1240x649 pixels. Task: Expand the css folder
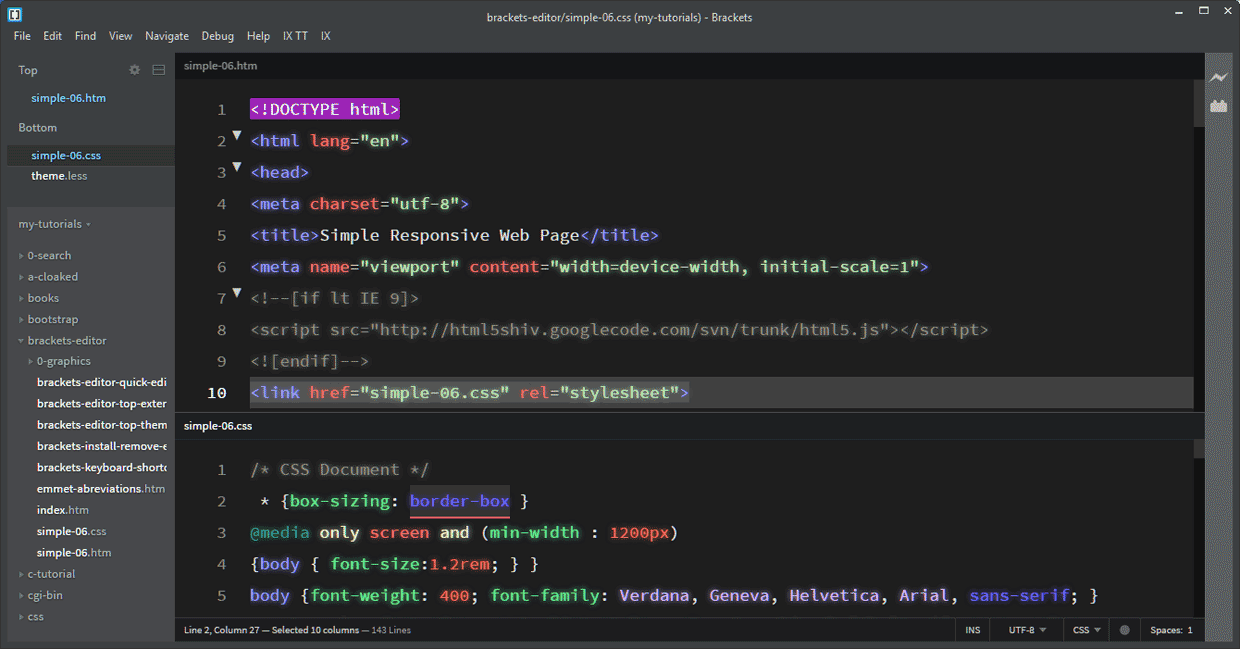(35, 616)
